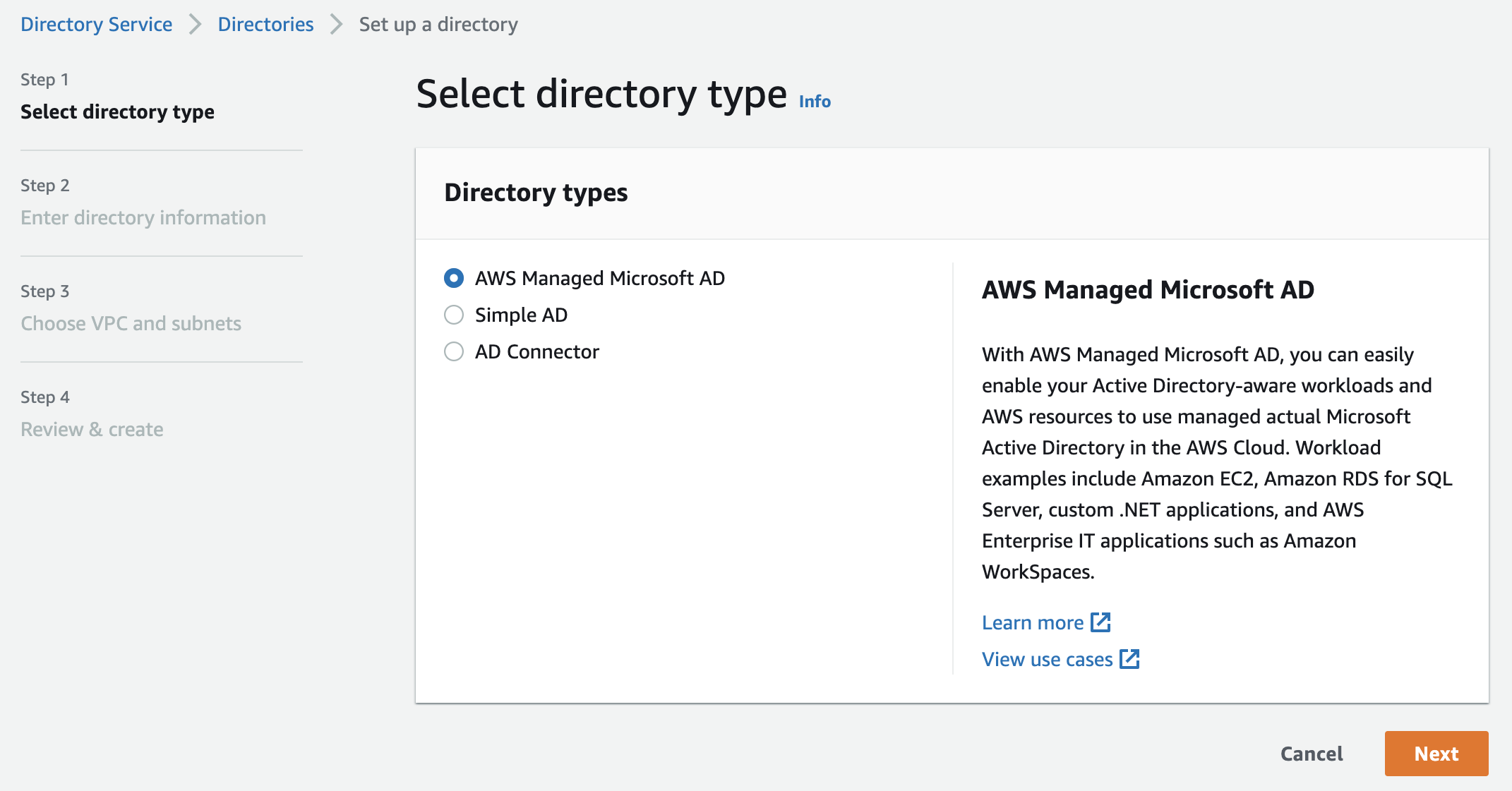The width and height of the screenshot is (1512, 791).
Task: Open Step 3 Choose VPC and subnets
Action: 131,323
